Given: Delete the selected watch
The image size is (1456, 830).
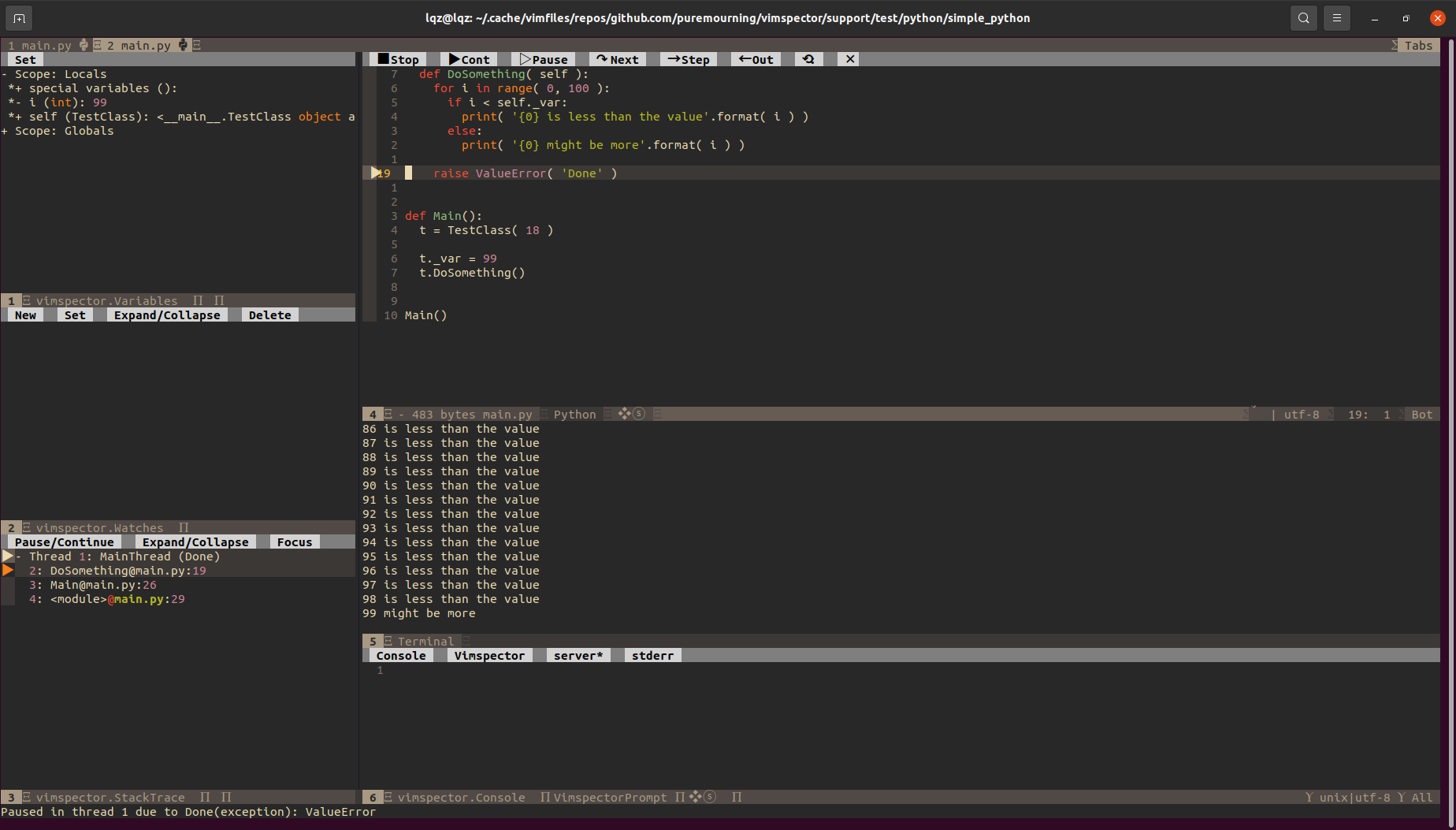Looking at the screenshot, I should point(269,315).
